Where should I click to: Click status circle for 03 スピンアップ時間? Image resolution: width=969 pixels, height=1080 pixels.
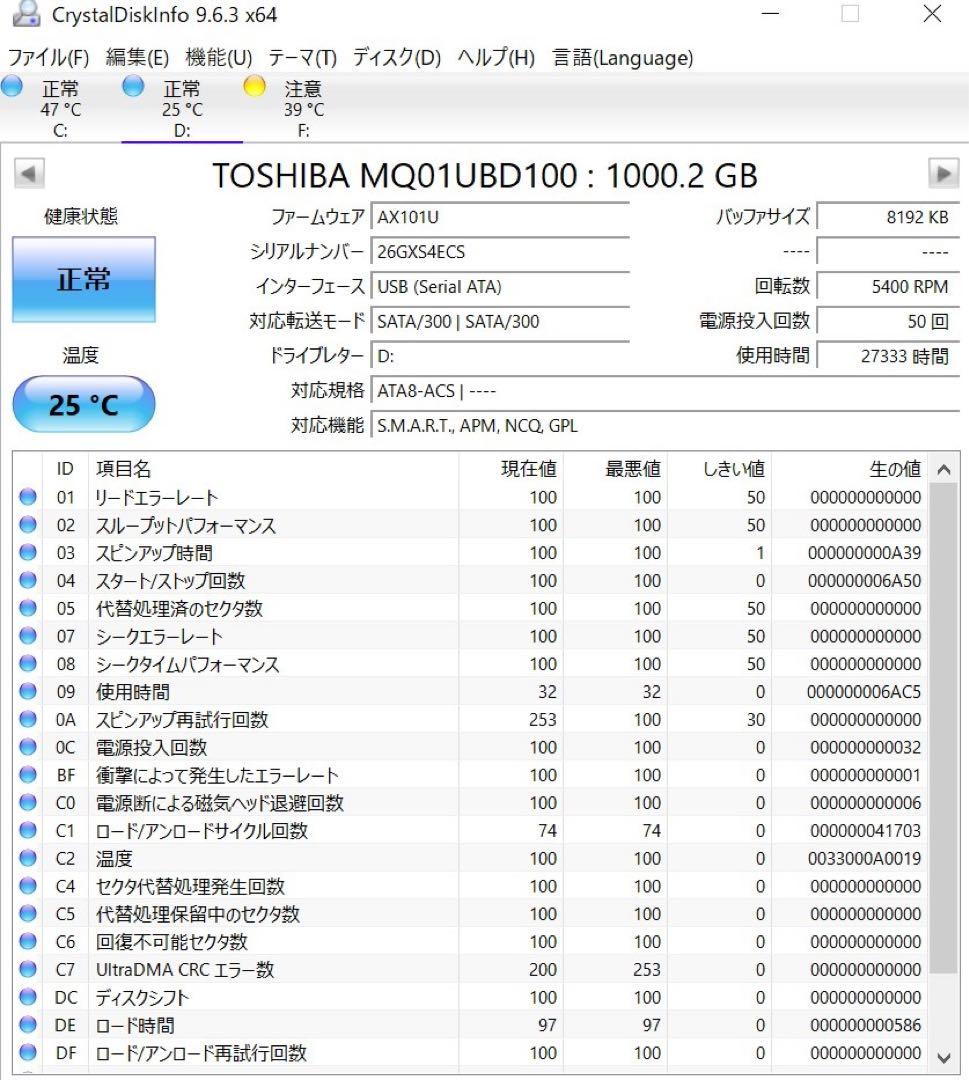28,552
